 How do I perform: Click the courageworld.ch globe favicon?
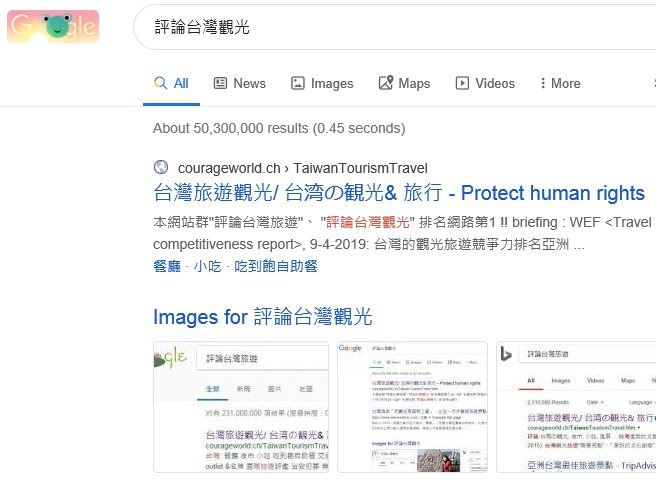161,167
